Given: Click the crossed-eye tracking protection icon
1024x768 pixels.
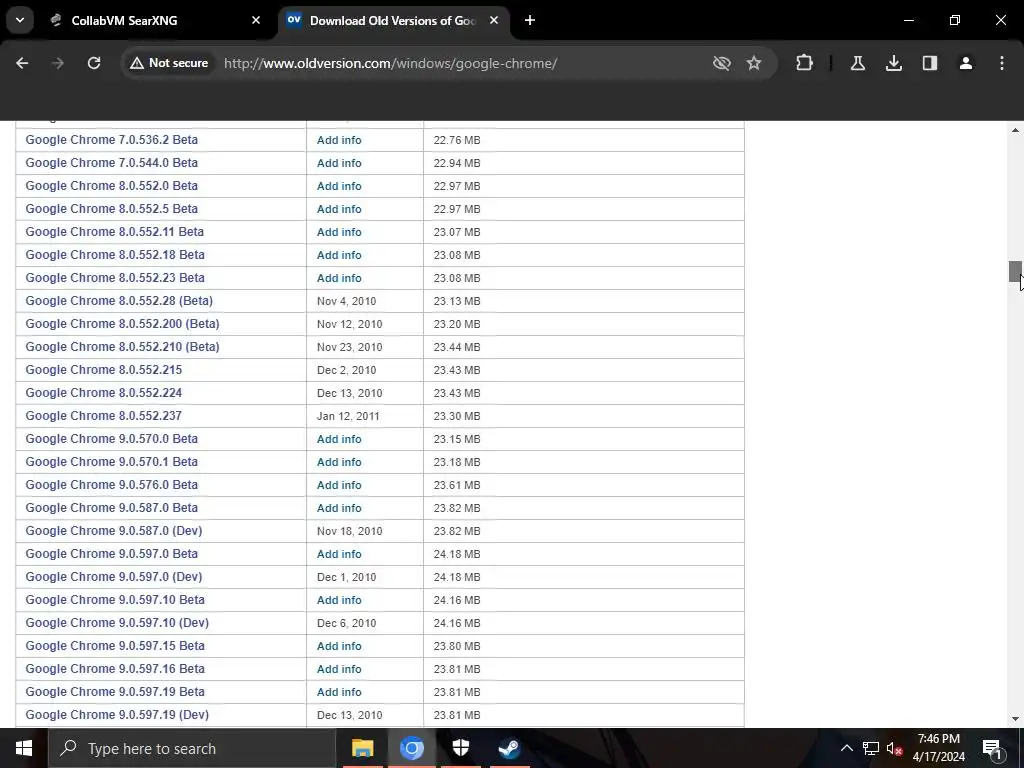Looking at the screenshot, I should (x=721, y=63).
